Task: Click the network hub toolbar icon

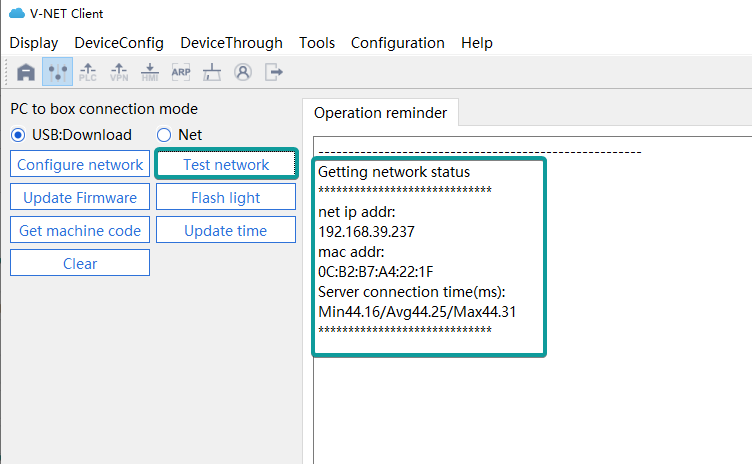Action: [212, 72]
